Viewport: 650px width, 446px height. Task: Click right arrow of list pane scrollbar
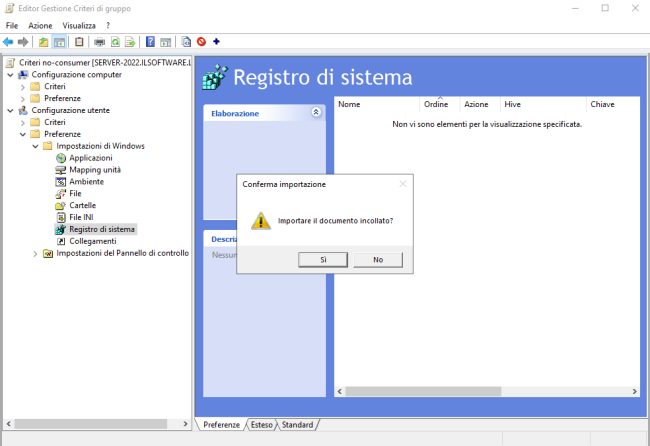coord(634,391)
